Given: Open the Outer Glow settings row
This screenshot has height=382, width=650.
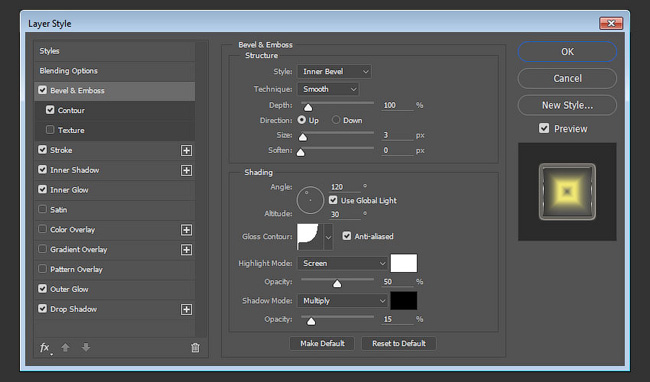Looking at the screenshot, I should tap(114, 289).
